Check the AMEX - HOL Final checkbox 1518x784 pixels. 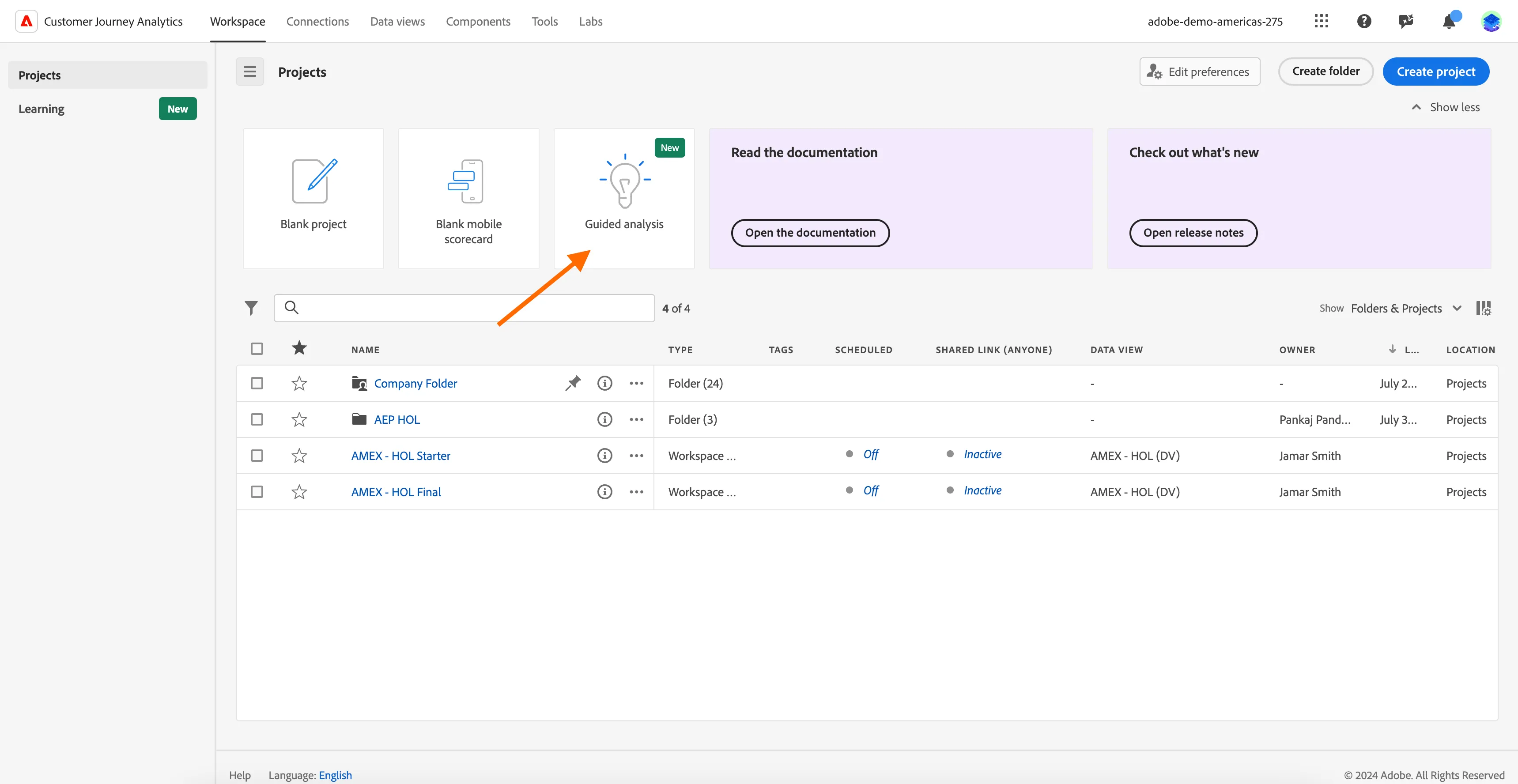(257, 492)
